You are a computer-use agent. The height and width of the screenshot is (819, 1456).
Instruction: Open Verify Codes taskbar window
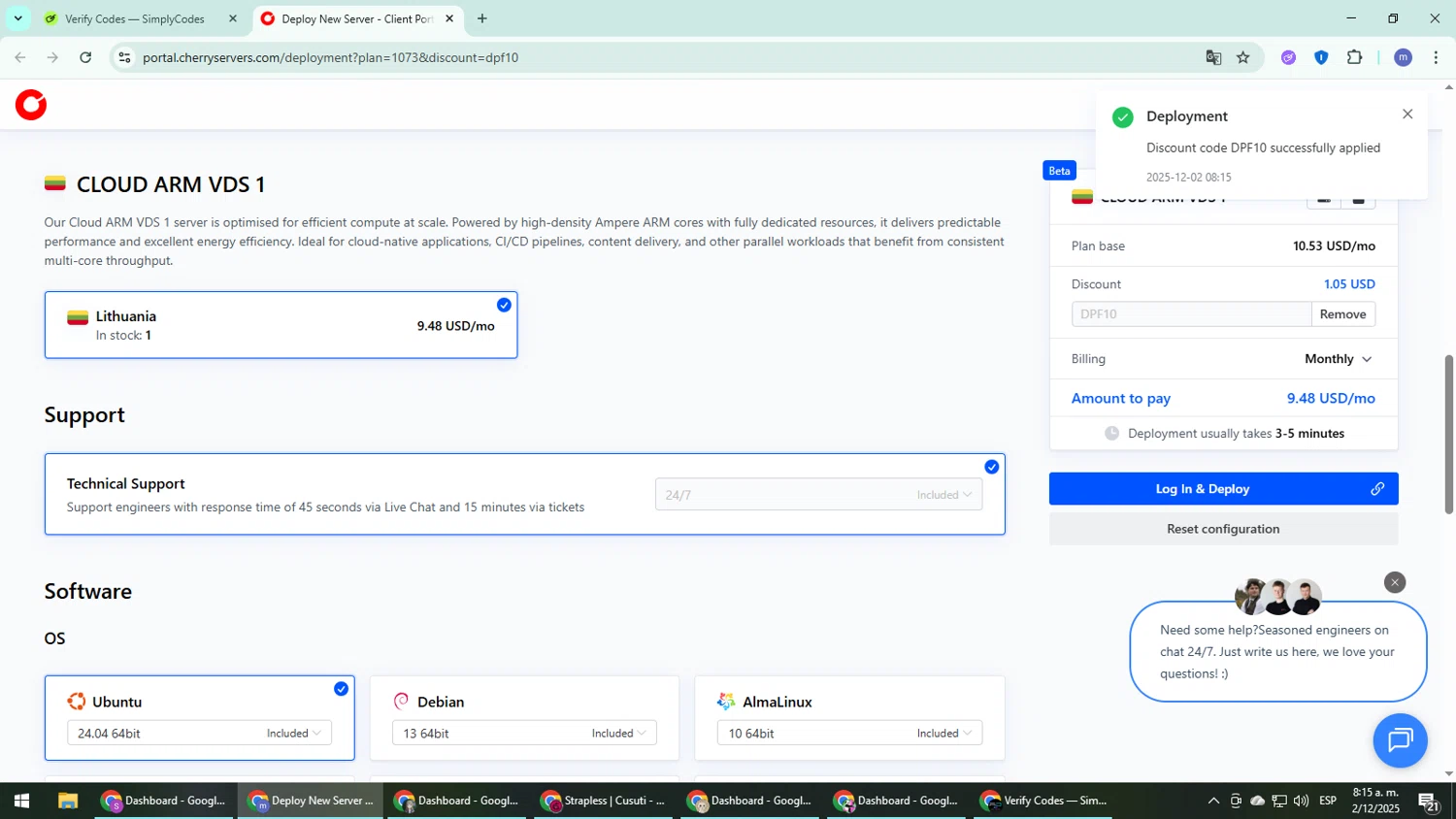pos(1044,801)
